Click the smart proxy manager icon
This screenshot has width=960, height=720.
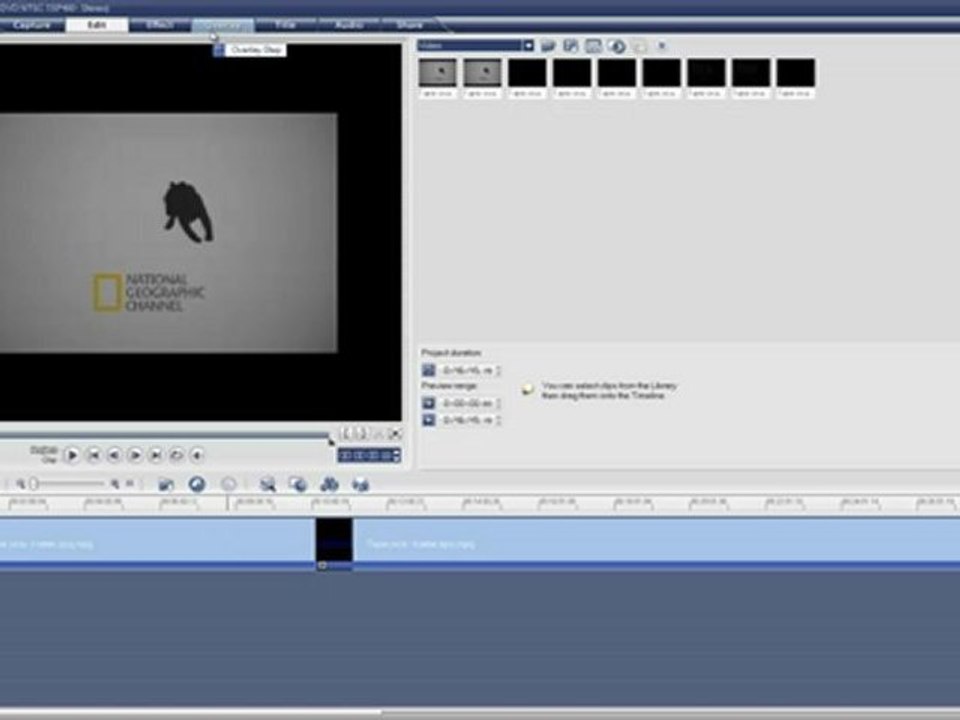point(267,485)
